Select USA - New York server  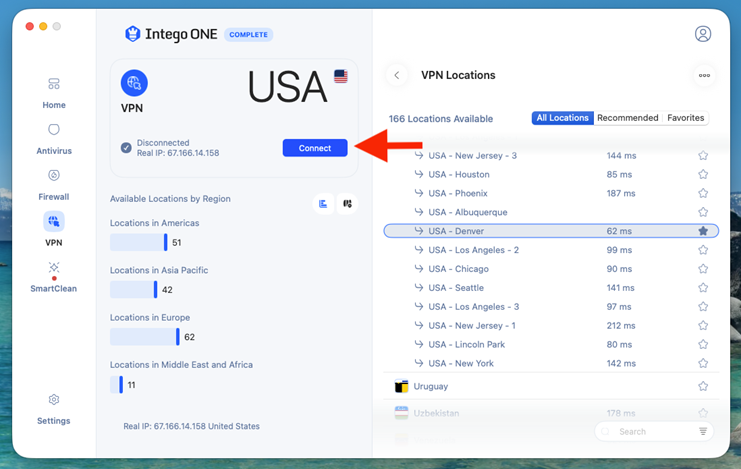(551, 363)
